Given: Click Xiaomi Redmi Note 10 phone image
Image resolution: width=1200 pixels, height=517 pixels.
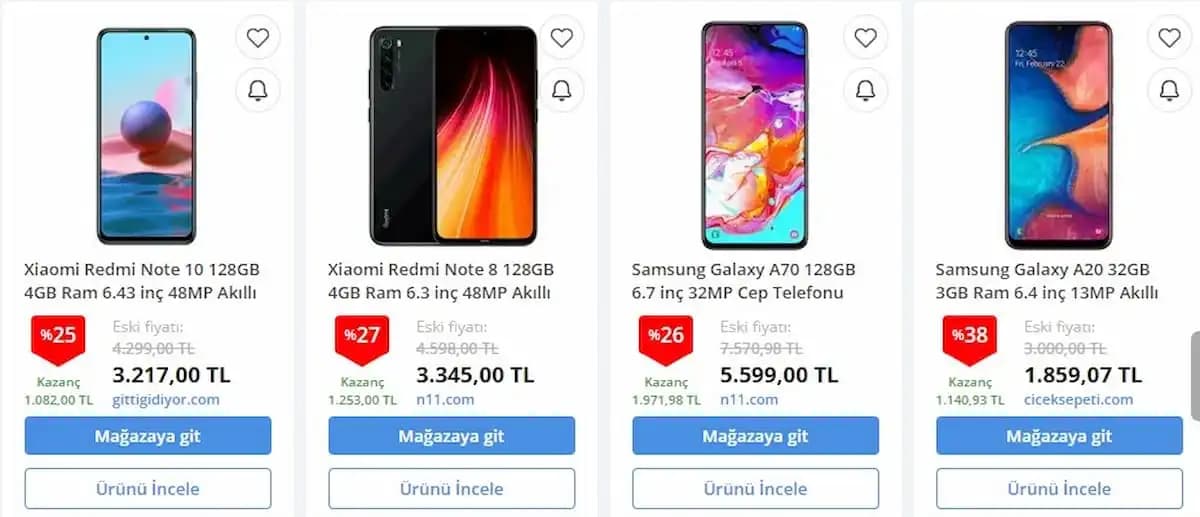Looking at the screenshot, I should [146, 136].
